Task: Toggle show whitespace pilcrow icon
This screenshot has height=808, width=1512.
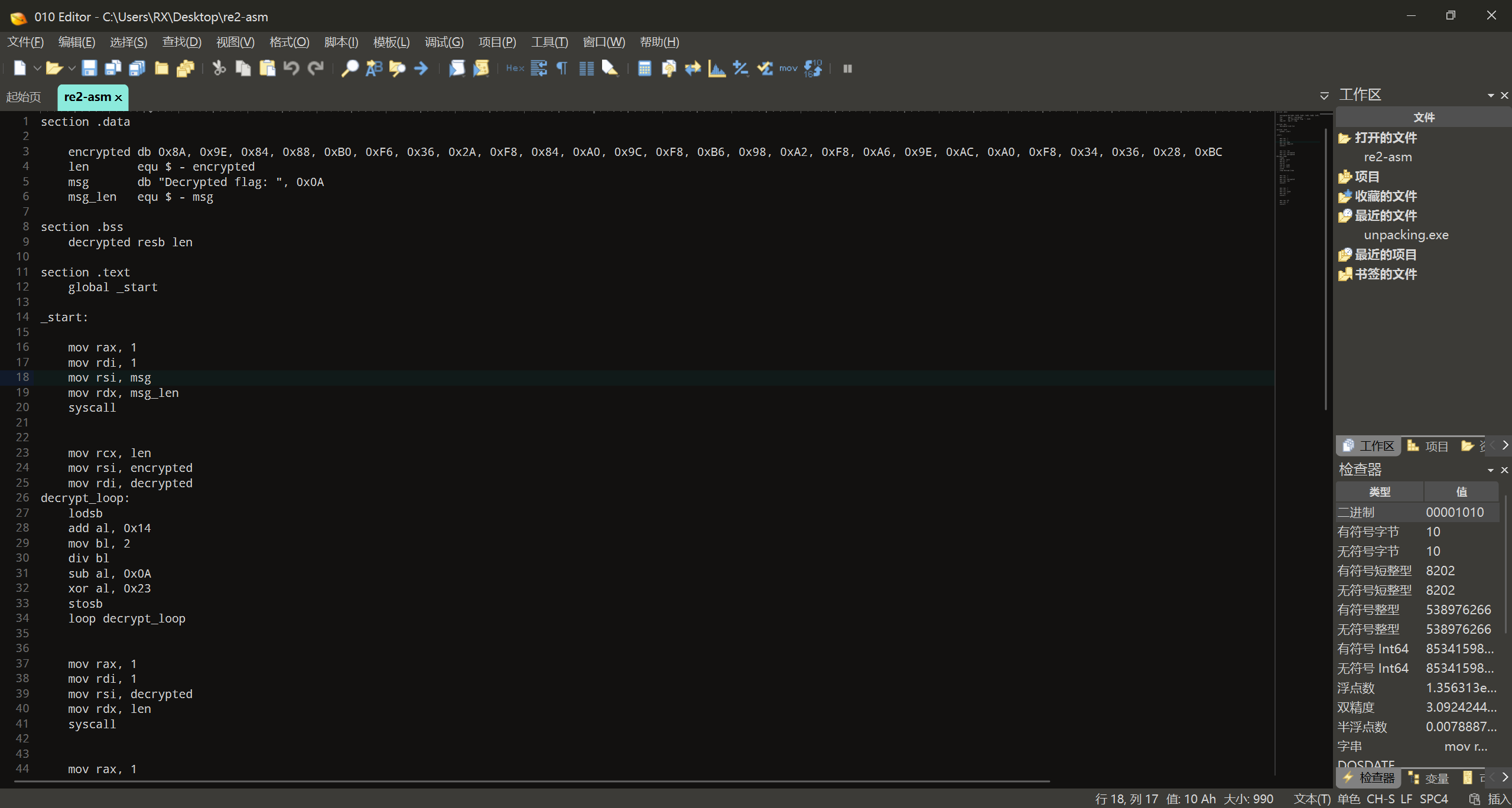Action: 562,69
